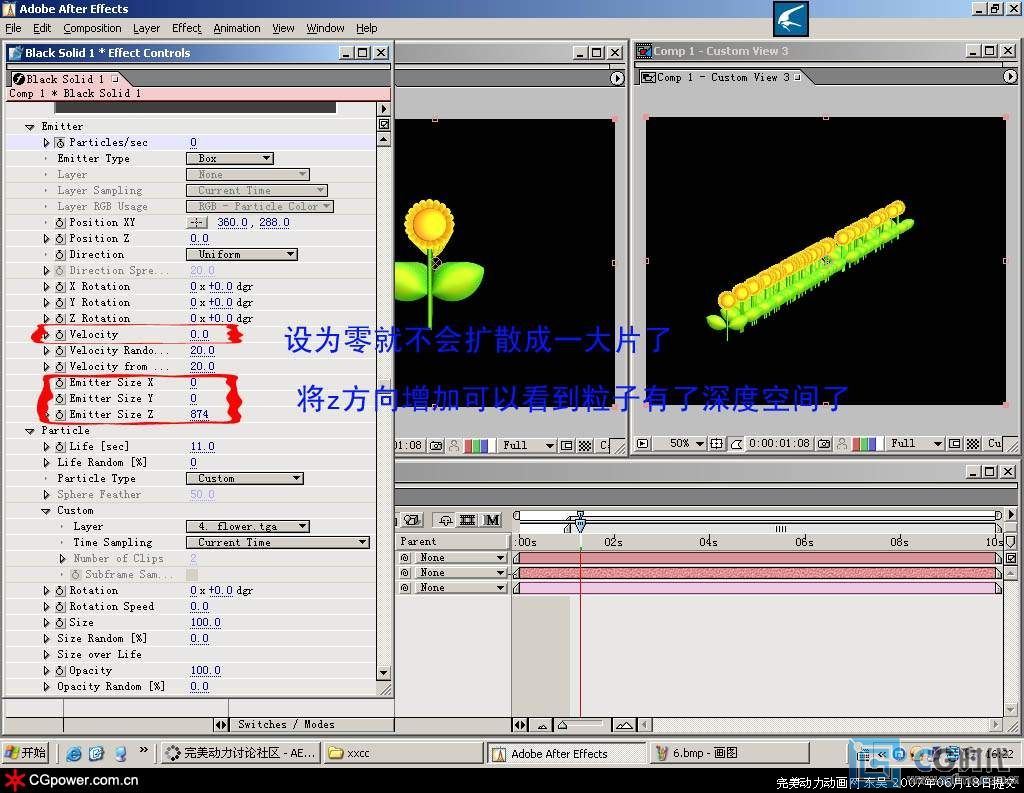The image size is (1024, 793).
Task: Toggle shy layers button in timeline
Action: click(x=445, y=520)
